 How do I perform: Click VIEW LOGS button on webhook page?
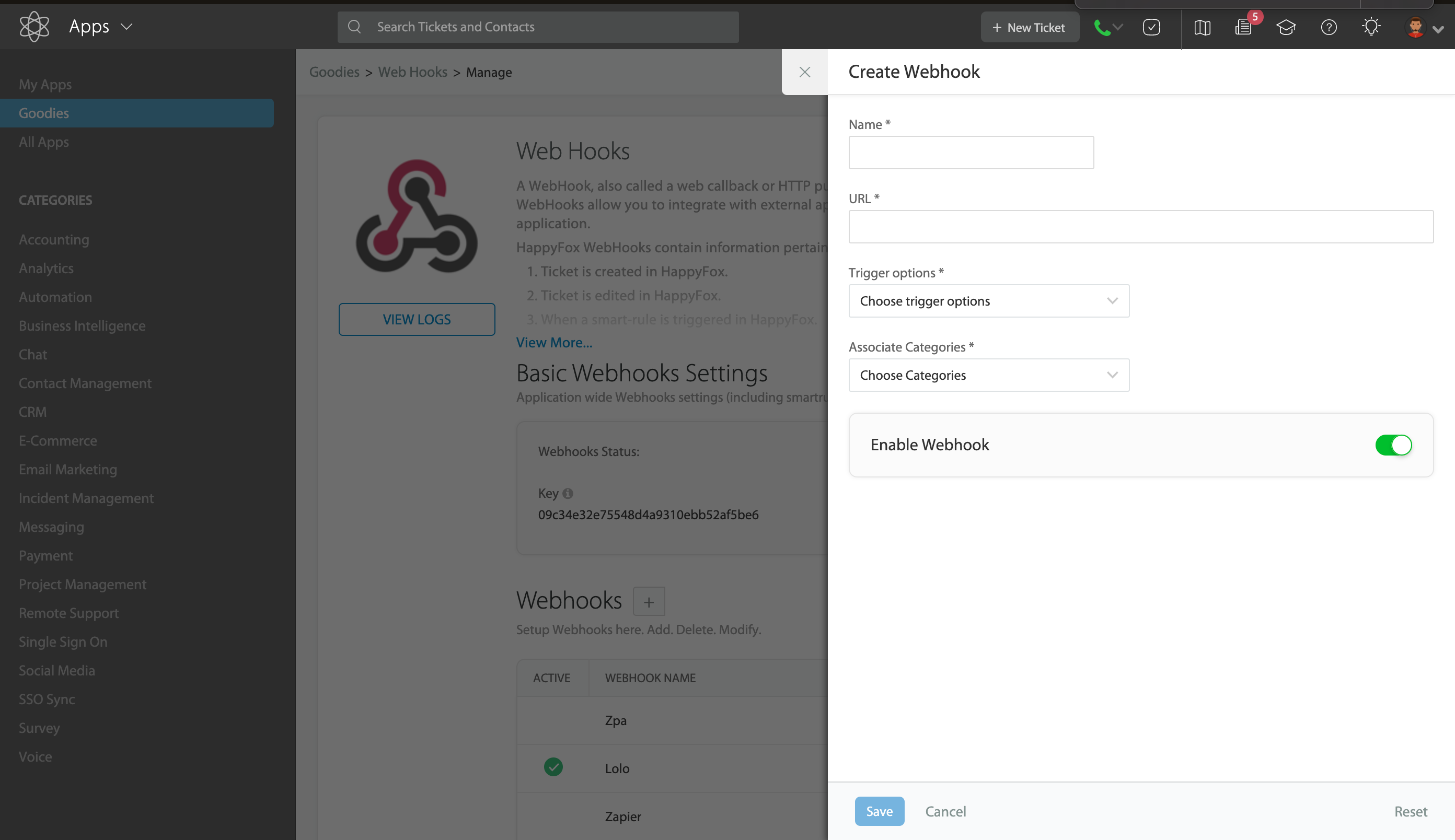click(416, 319)
